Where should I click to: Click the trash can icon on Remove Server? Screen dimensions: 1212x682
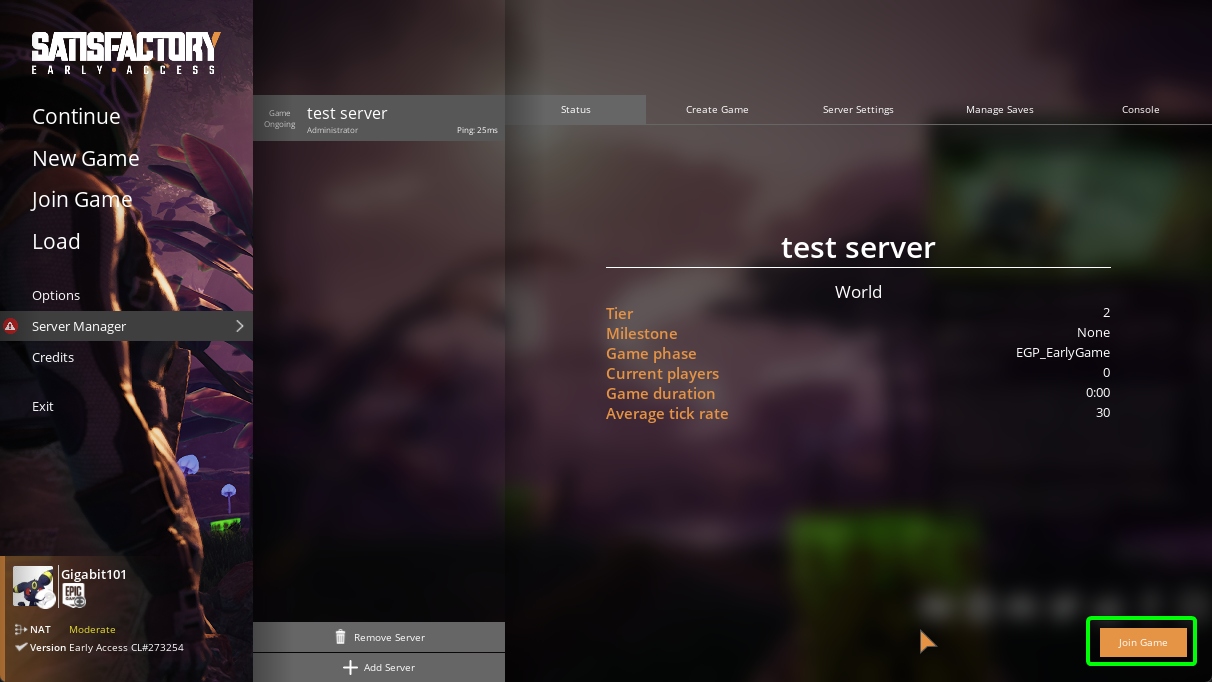pyautogui.click(x=340, y=637)
